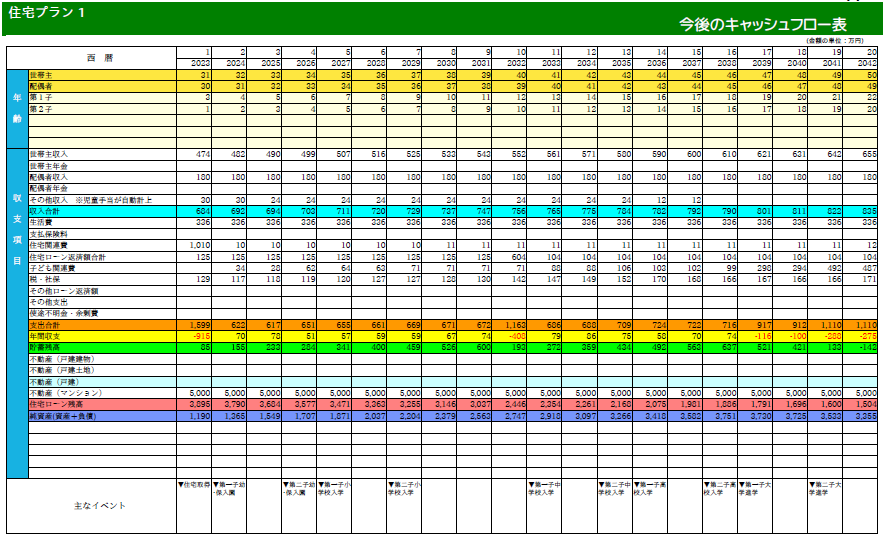Click the 主なイベント label cell
This screenshot has height=534, width=884.
tap(100, 506)
